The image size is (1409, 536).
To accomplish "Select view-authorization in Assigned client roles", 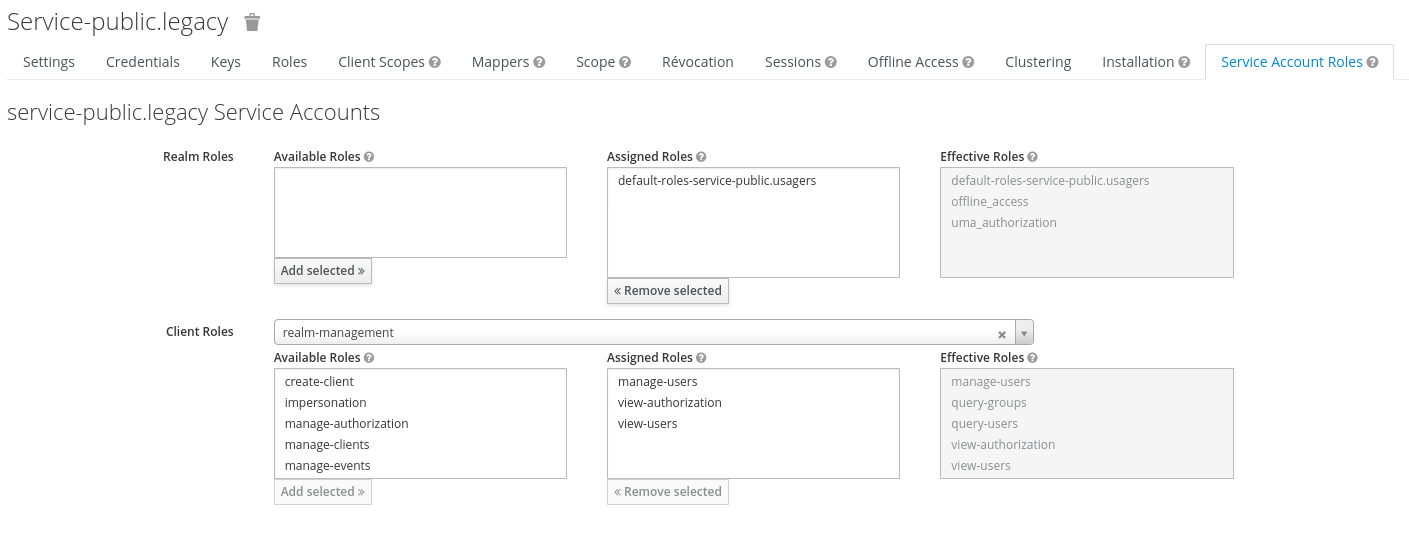I will pos(669,403).
